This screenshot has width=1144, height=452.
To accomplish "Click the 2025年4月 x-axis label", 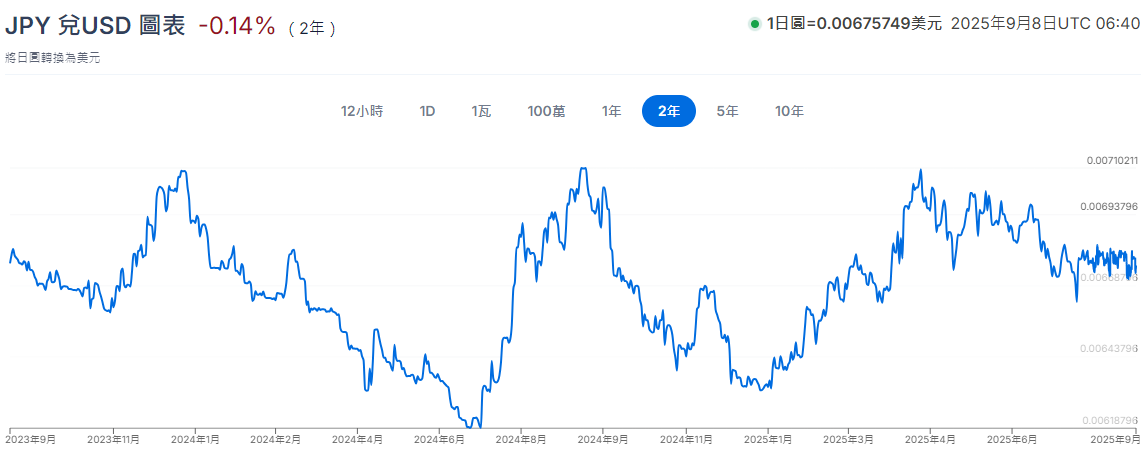I will tap(930, 440).
